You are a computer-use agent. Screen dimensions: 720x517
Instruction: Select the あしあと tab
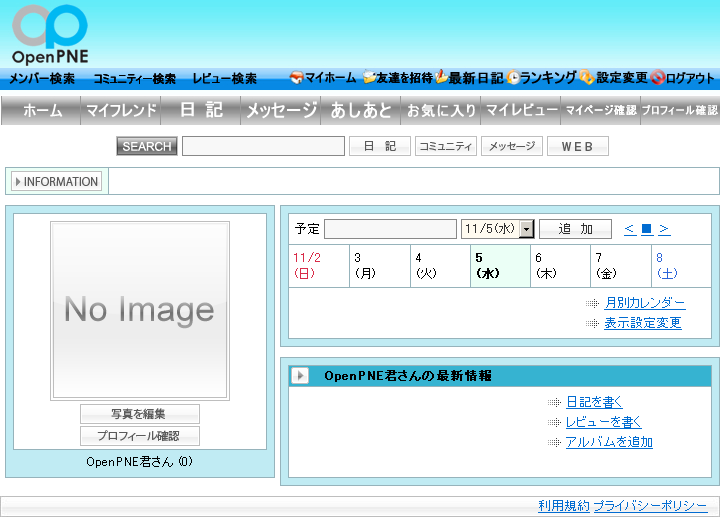(x=360, y=110)
